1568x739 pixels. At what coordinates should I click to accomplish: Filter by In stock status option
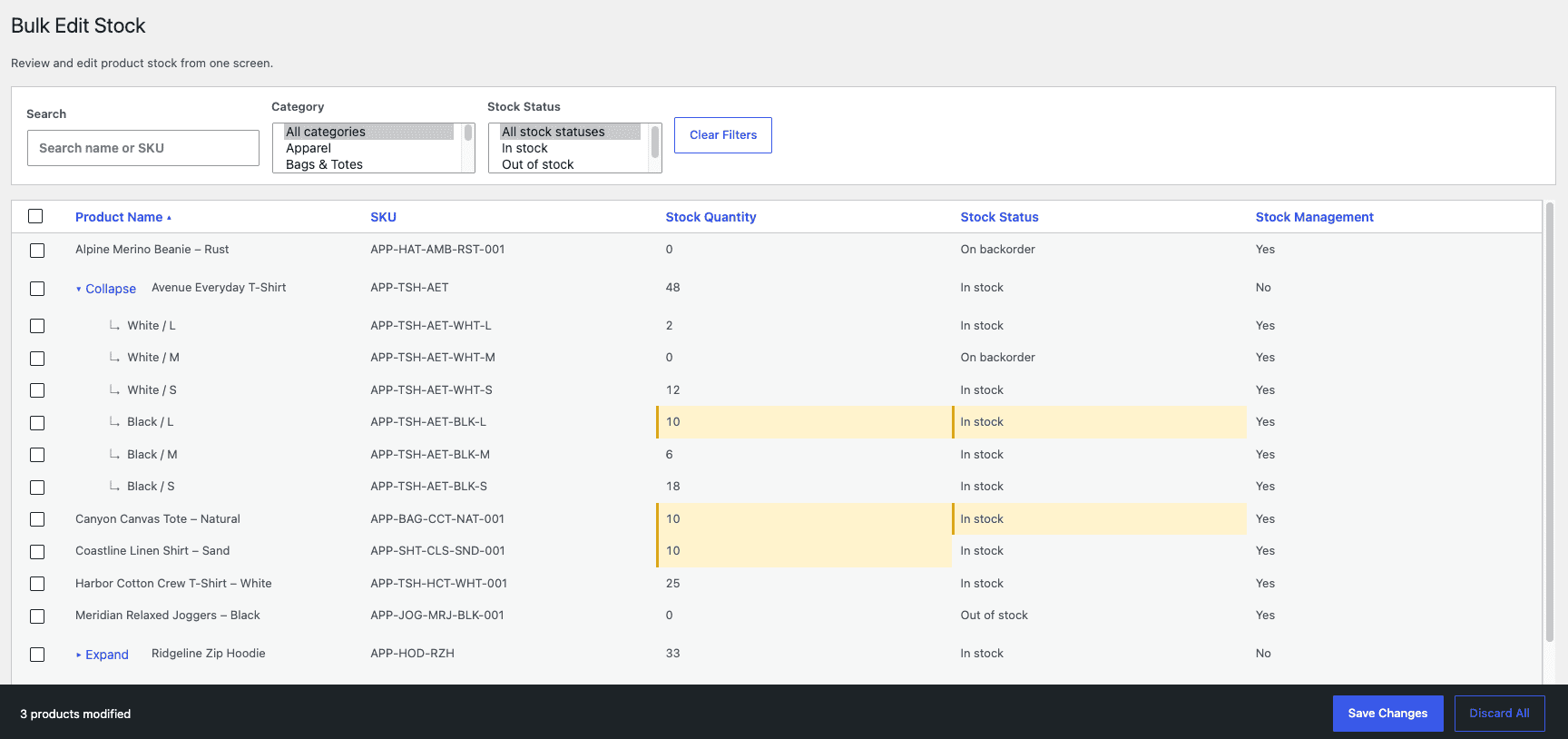(570, 148)
